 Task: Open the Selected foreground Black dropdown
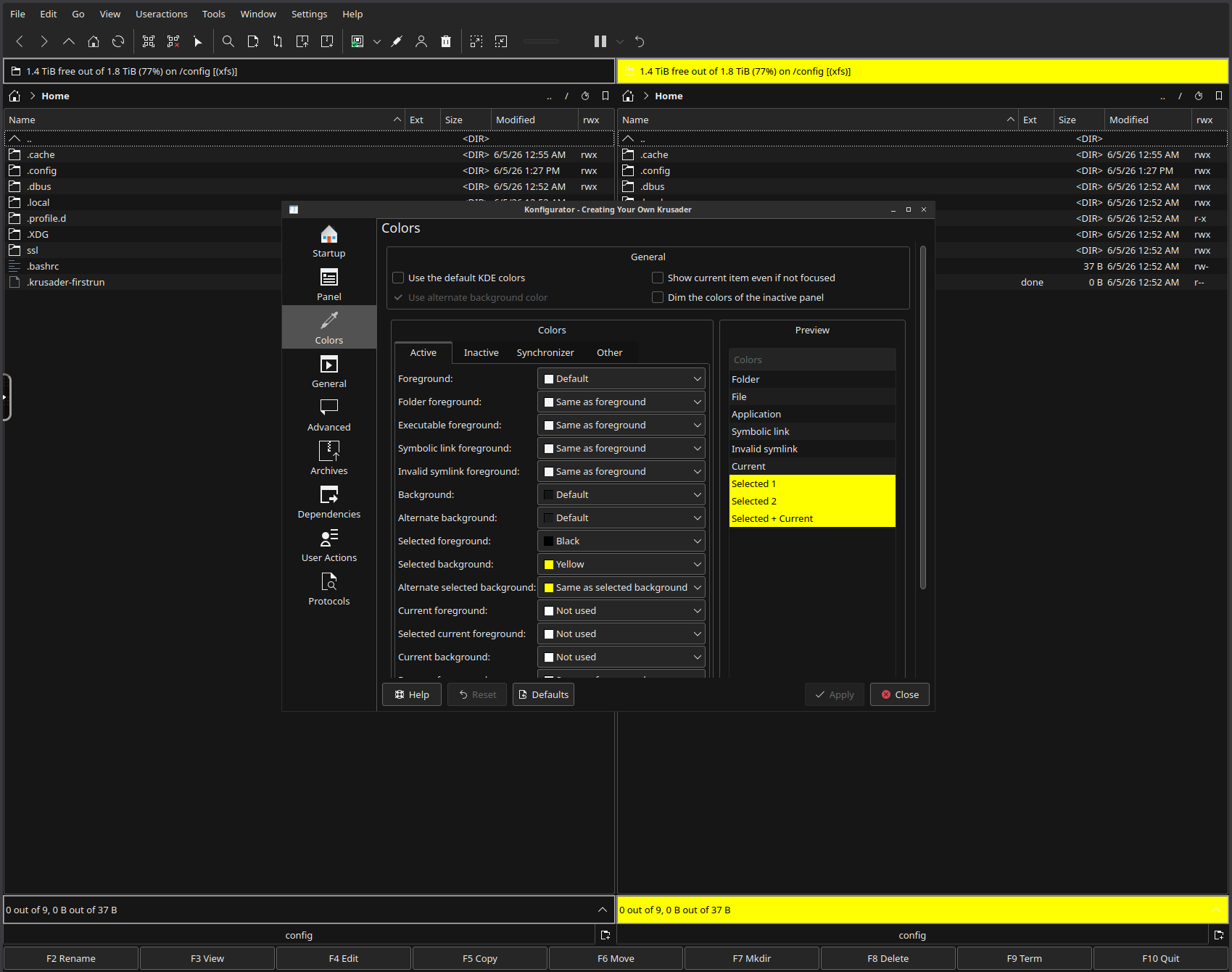point(621,541)
